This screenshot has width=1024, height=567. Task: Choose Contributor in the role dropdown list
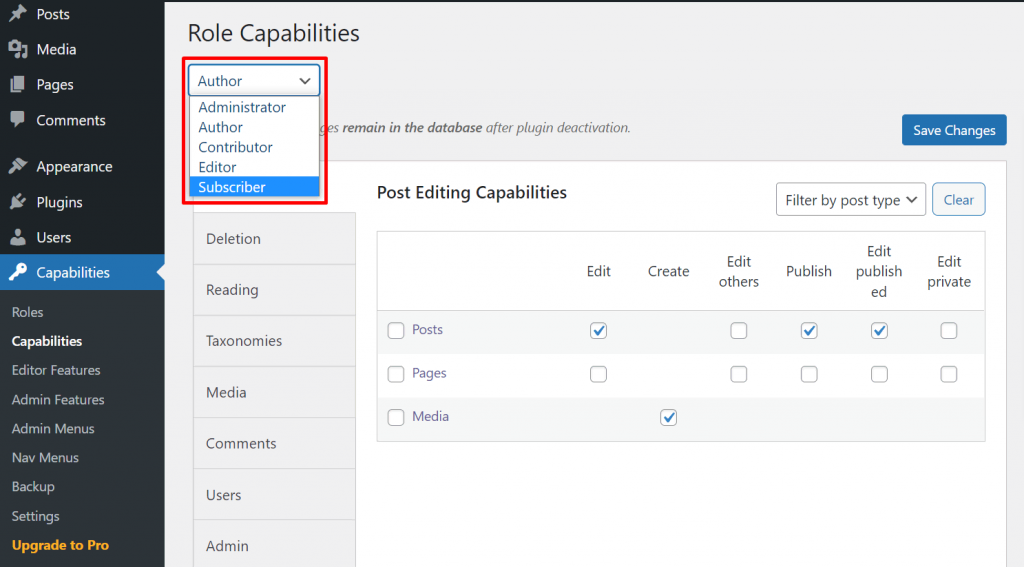coord(235,147)
